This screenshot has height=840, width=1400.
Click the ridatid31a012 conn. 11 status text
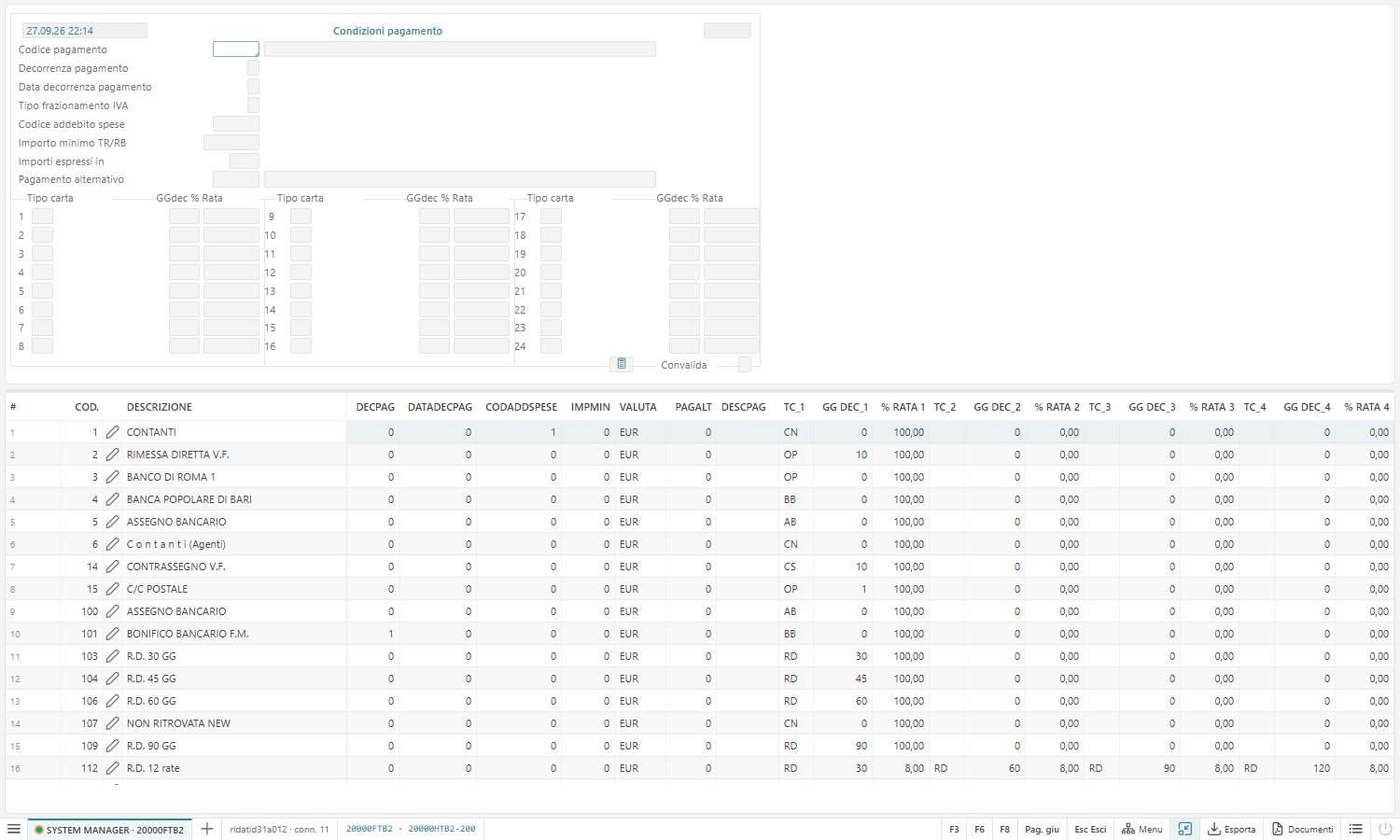click(279, 829)
